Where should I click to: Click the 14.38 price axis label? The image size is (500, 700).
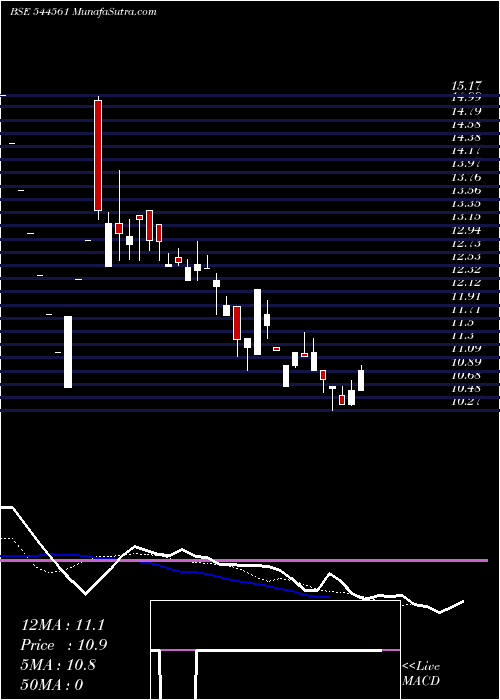coord(466,138)
